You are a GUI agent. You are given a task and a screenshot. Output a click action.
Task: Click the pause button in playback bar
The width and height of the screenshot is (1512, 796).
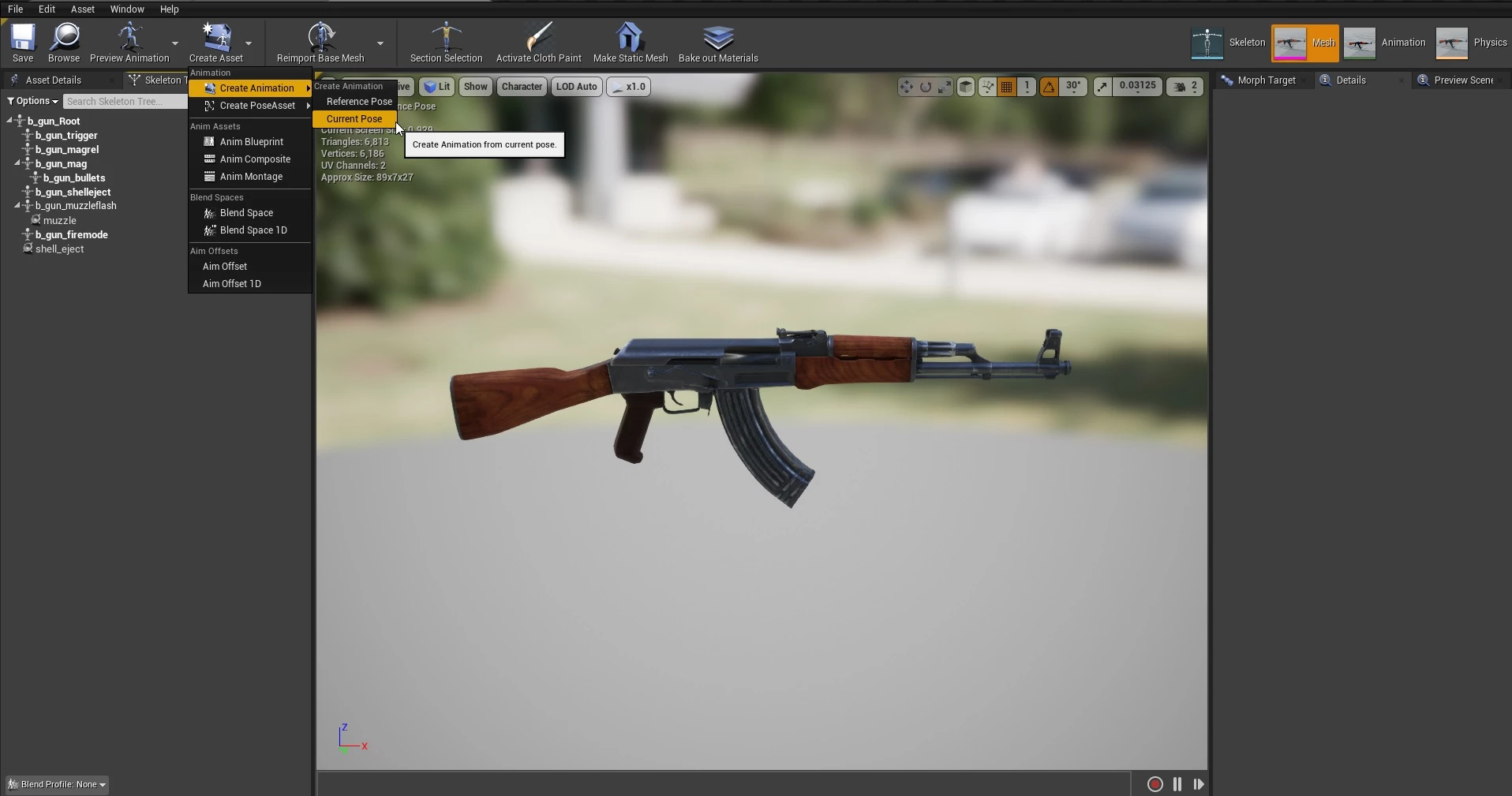(x=1177, y=784)
